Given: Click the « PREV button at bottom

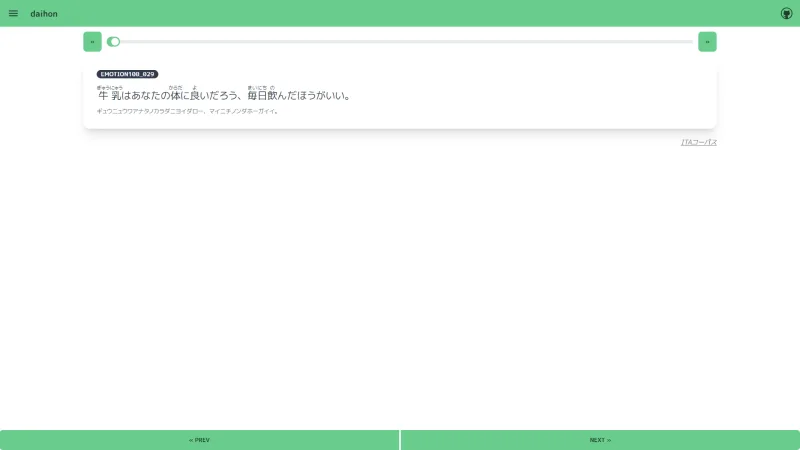Looking at the screenshot, I should (199, 440).
